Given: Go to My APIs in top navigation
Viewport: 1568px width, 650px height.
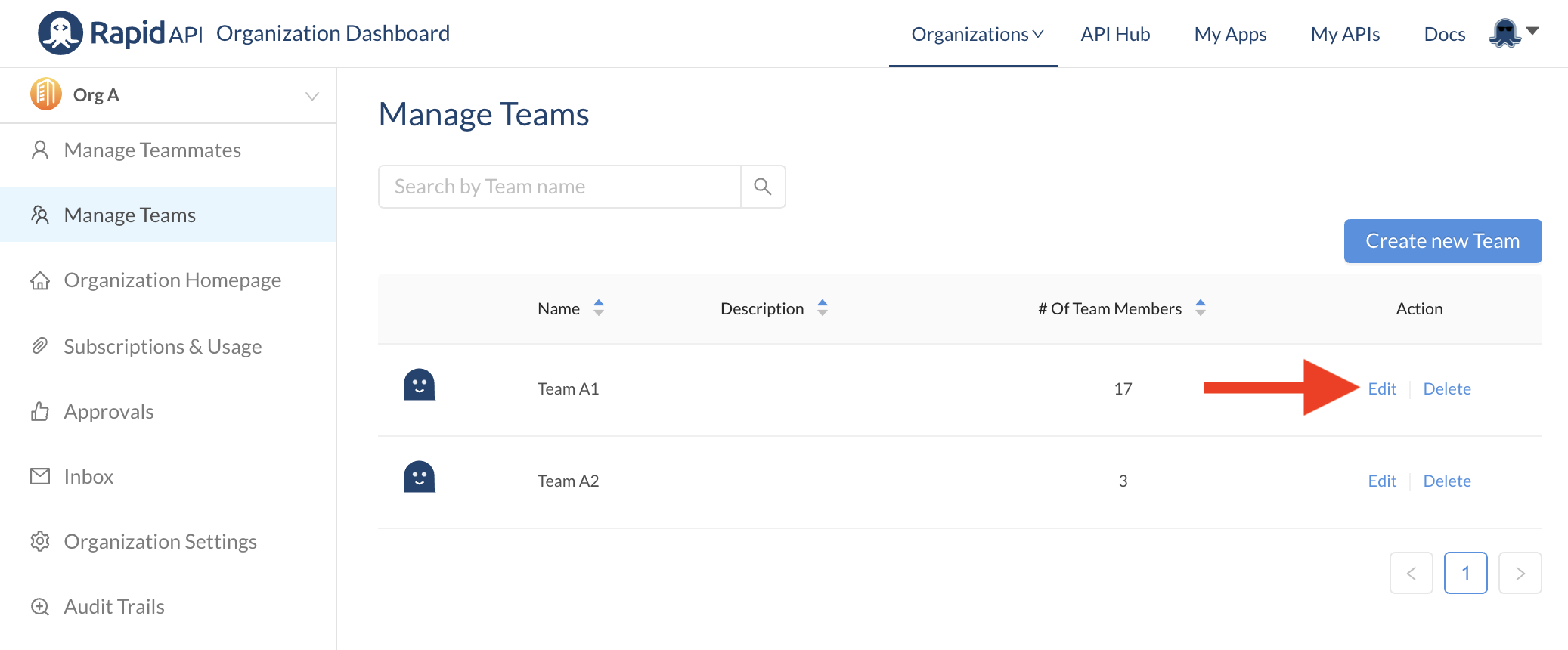Looking at the screenshot, I should pyautogui.click(x=1345, y=34).
